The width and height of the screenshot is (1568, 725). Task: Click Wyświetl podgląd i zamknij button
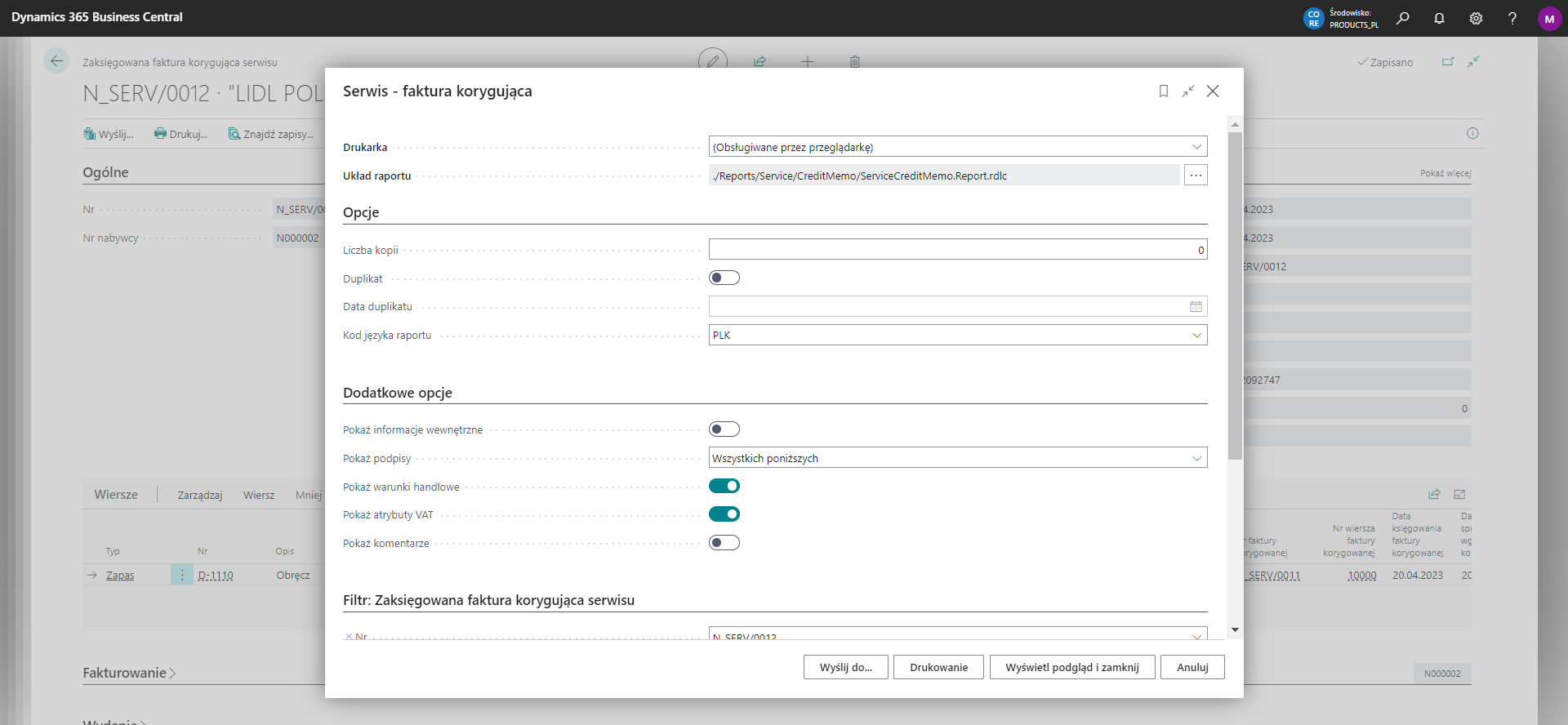[1072, 667]
